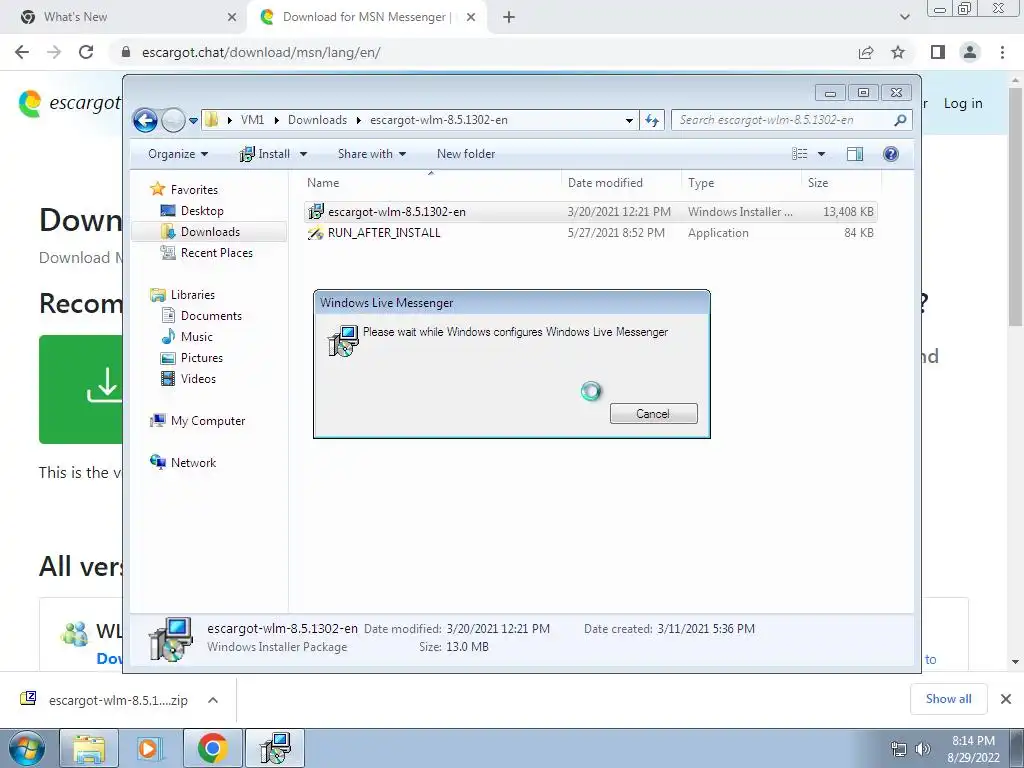This screenshot has height=768, width=1024.
Task: Sort by Date modified column
Action: (621, 183)
